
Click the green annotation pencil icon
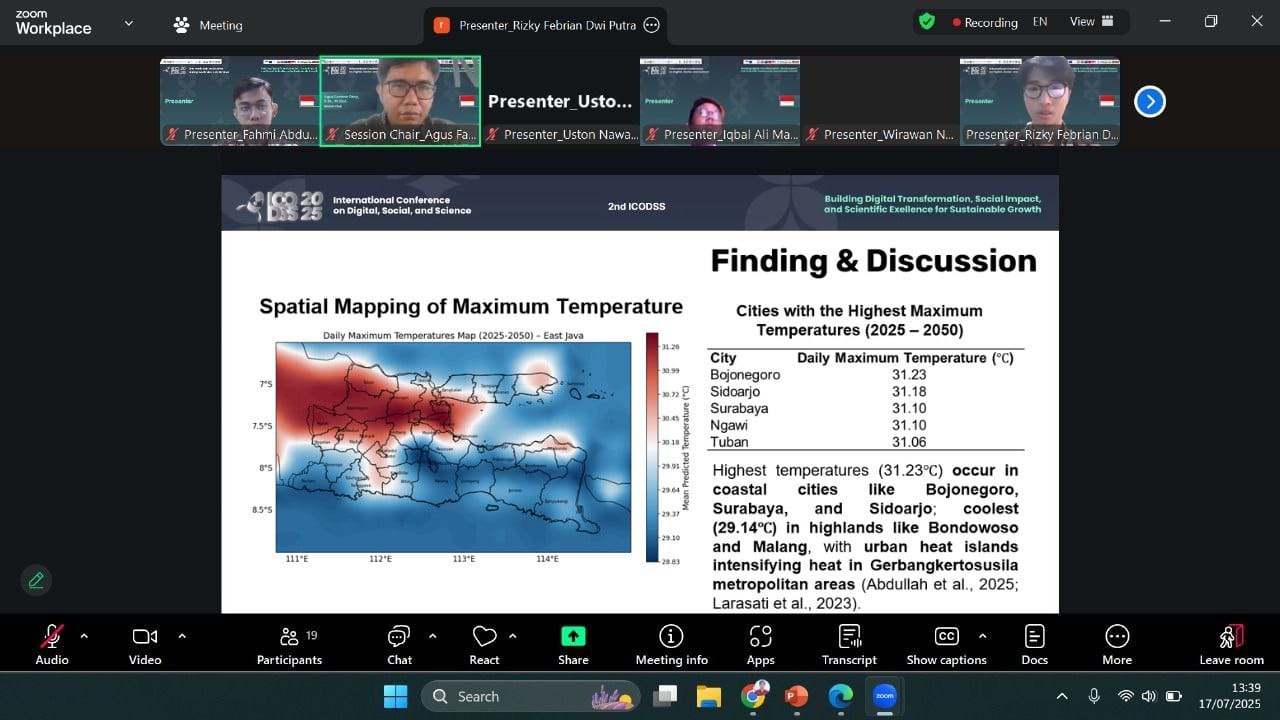[x=36, y=580]
